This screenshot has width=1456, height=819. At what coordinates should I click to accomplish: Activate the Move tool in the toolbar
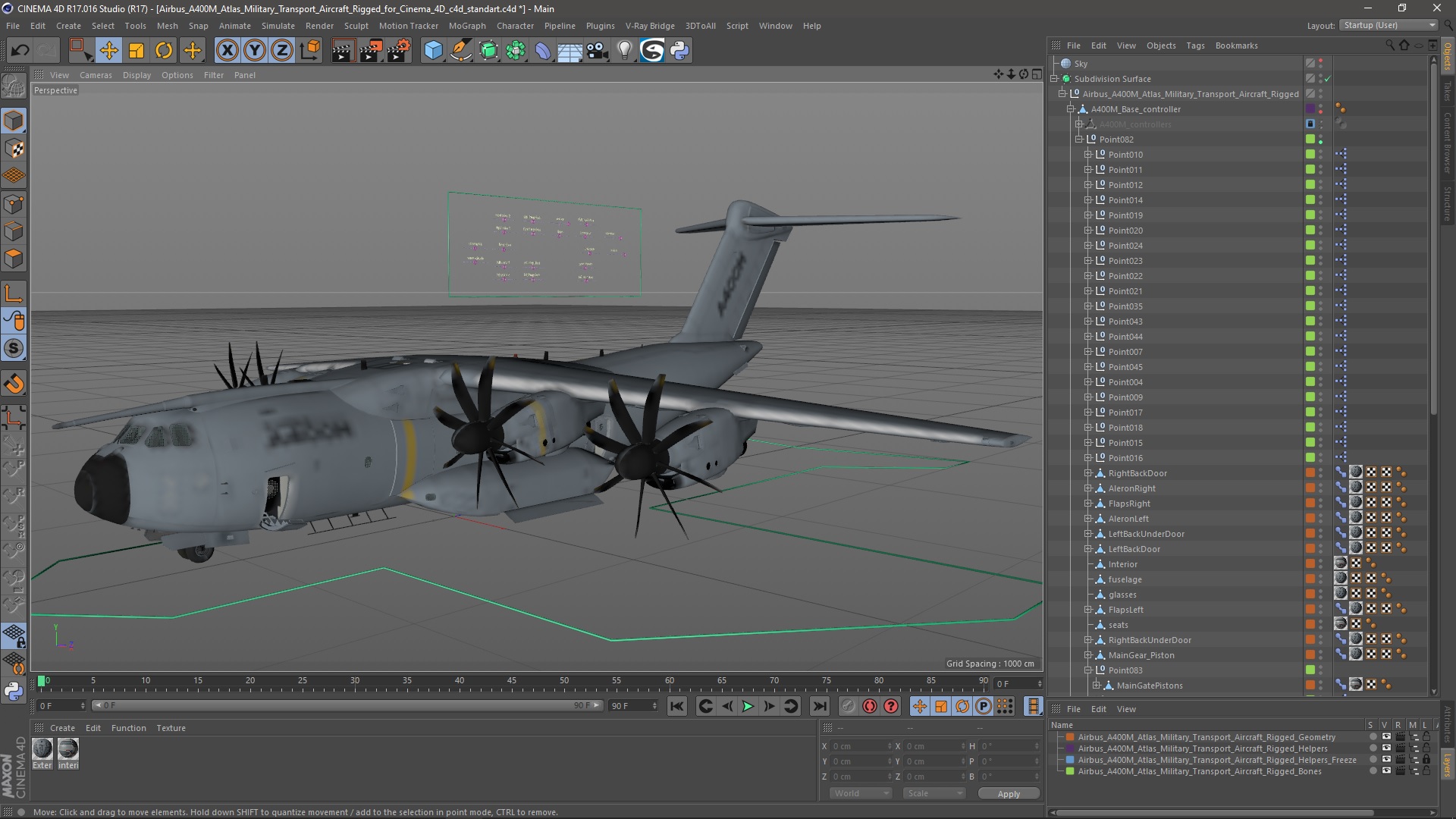pyautogui.click(x=108, y=51)
